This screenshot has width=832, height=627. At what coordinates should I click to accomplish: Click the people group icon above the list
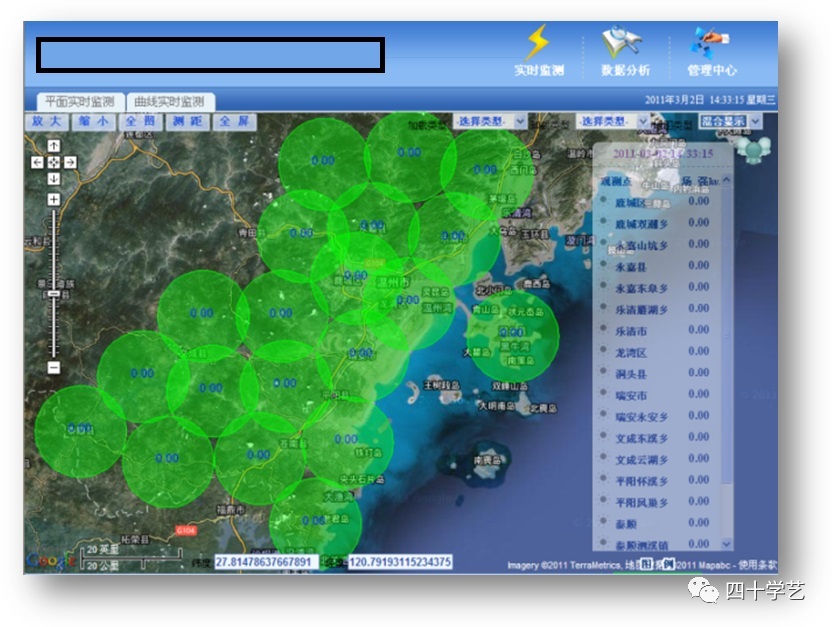click(753, 150)
